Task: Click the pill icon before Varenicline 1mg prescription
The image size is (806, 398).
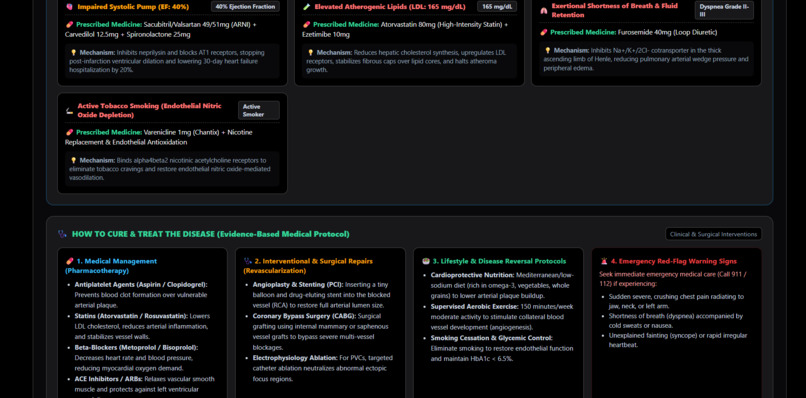Action: [69, 132]
